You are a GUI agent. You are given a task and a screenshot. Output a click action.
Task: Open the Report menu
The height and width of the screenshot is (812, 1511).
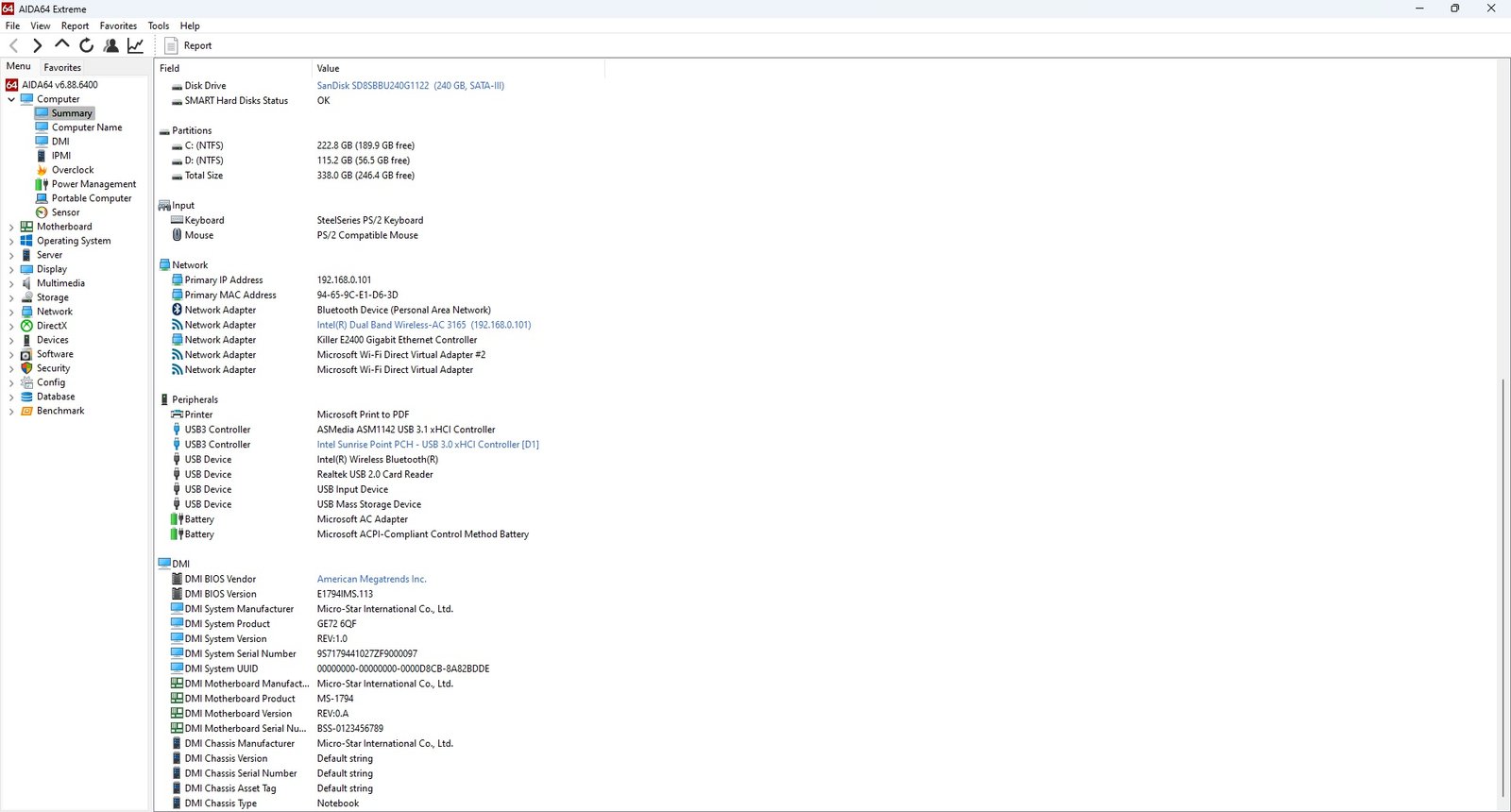[x=75, y=25]
